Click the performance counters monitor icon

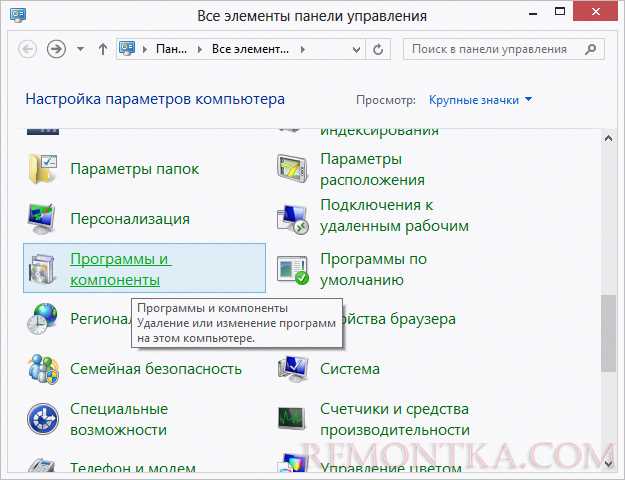tap(292, 419)
